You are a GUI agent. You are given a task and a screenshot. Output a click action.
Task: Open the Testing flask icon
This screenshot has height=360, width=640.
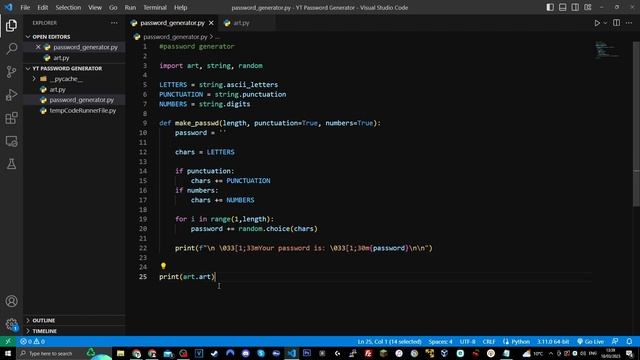point(11,164)
